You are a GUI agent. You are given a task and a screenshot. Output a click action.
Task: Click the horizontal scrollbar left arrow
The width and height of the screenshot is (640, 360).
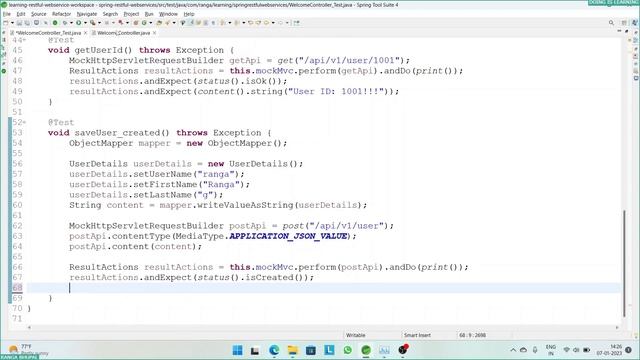tap(29, 327)
